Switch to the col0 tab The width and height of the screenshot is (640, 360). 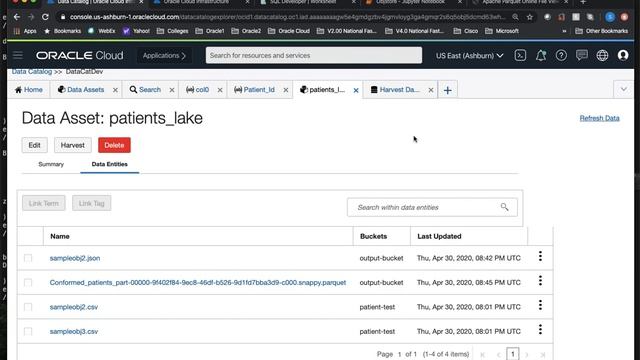click(197, 89)
